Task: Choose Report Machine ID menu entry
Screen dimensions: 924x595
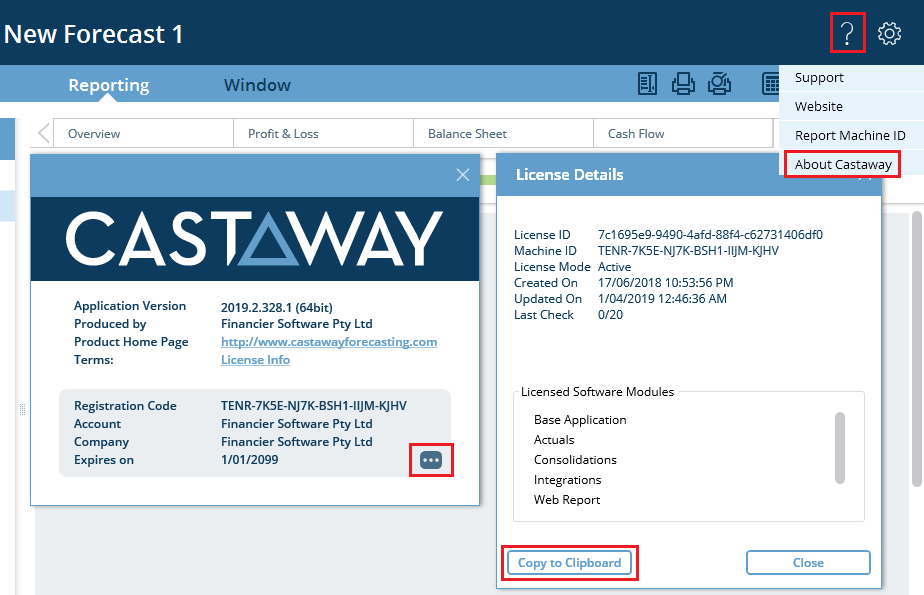Action: [849, 135]
